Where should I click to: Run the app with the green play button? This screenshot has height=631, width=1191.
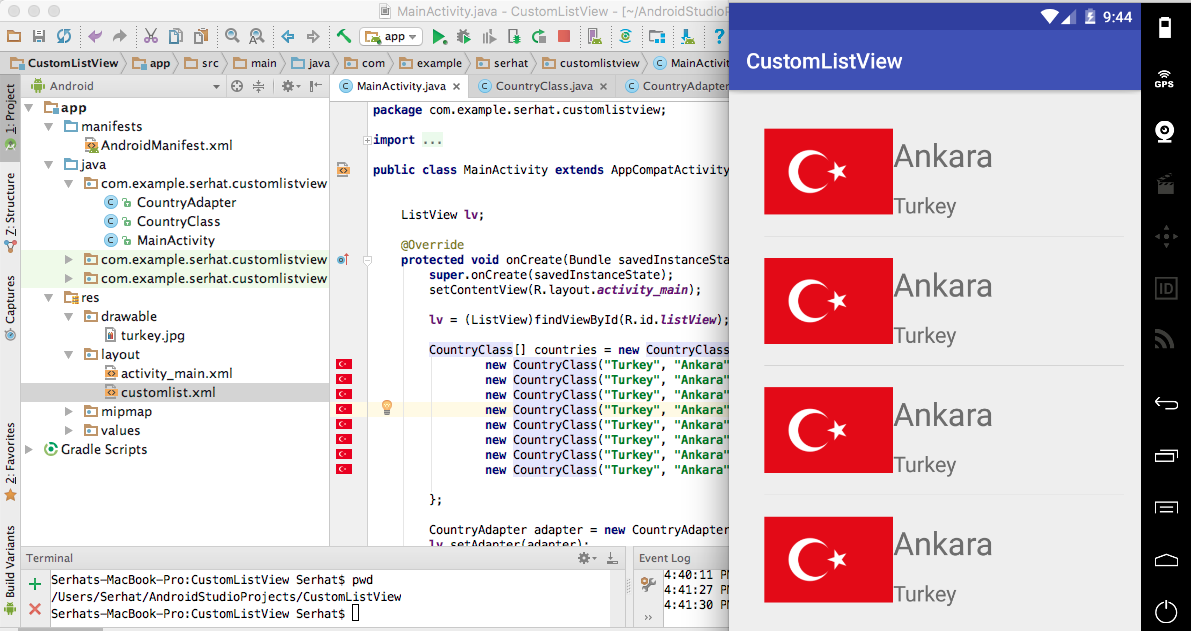point(439,36)
